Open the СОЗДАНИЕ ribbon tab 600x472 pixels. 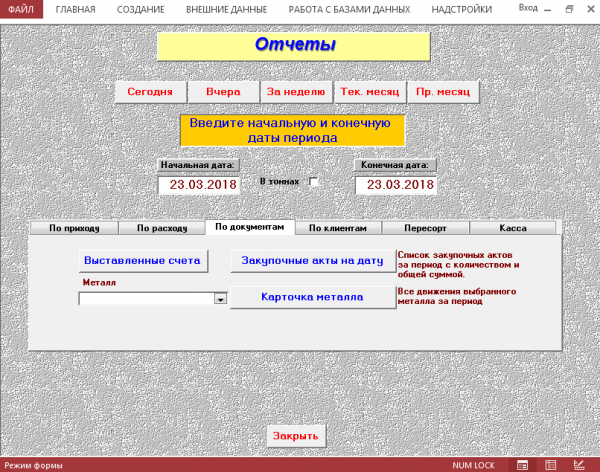pyautogui.click(x=140, y=9)
